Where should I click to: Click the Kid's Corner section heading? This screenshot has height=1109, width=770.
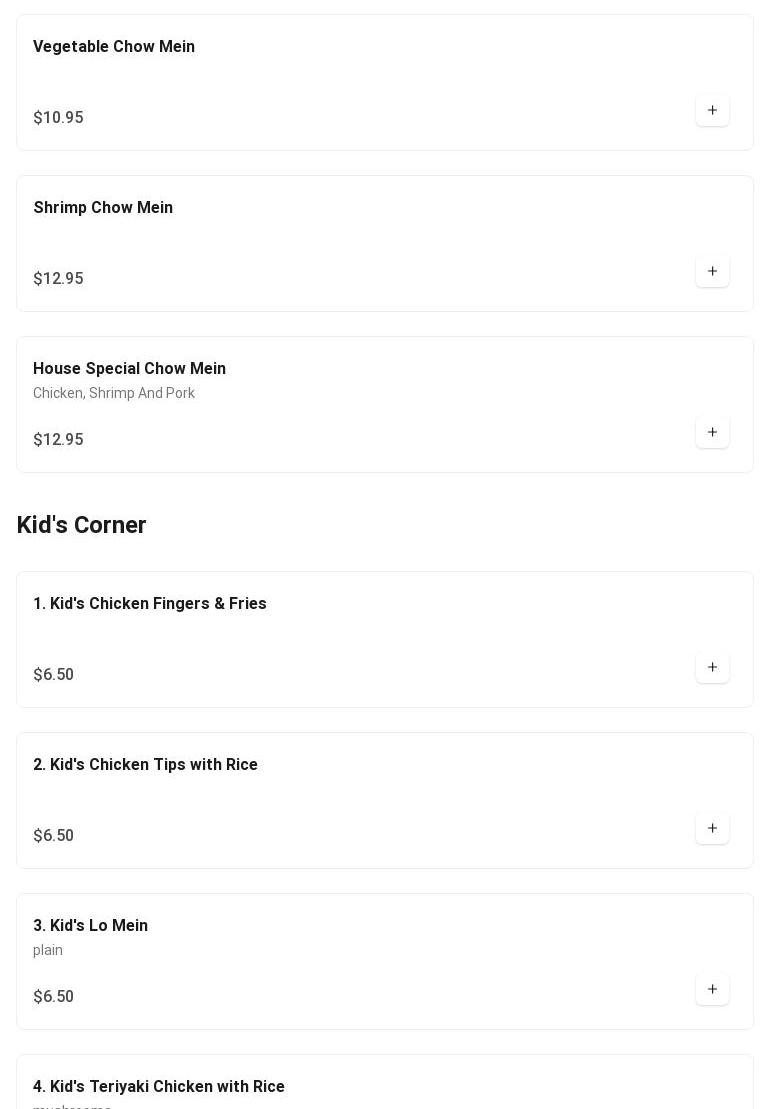(x=82, y=525)
